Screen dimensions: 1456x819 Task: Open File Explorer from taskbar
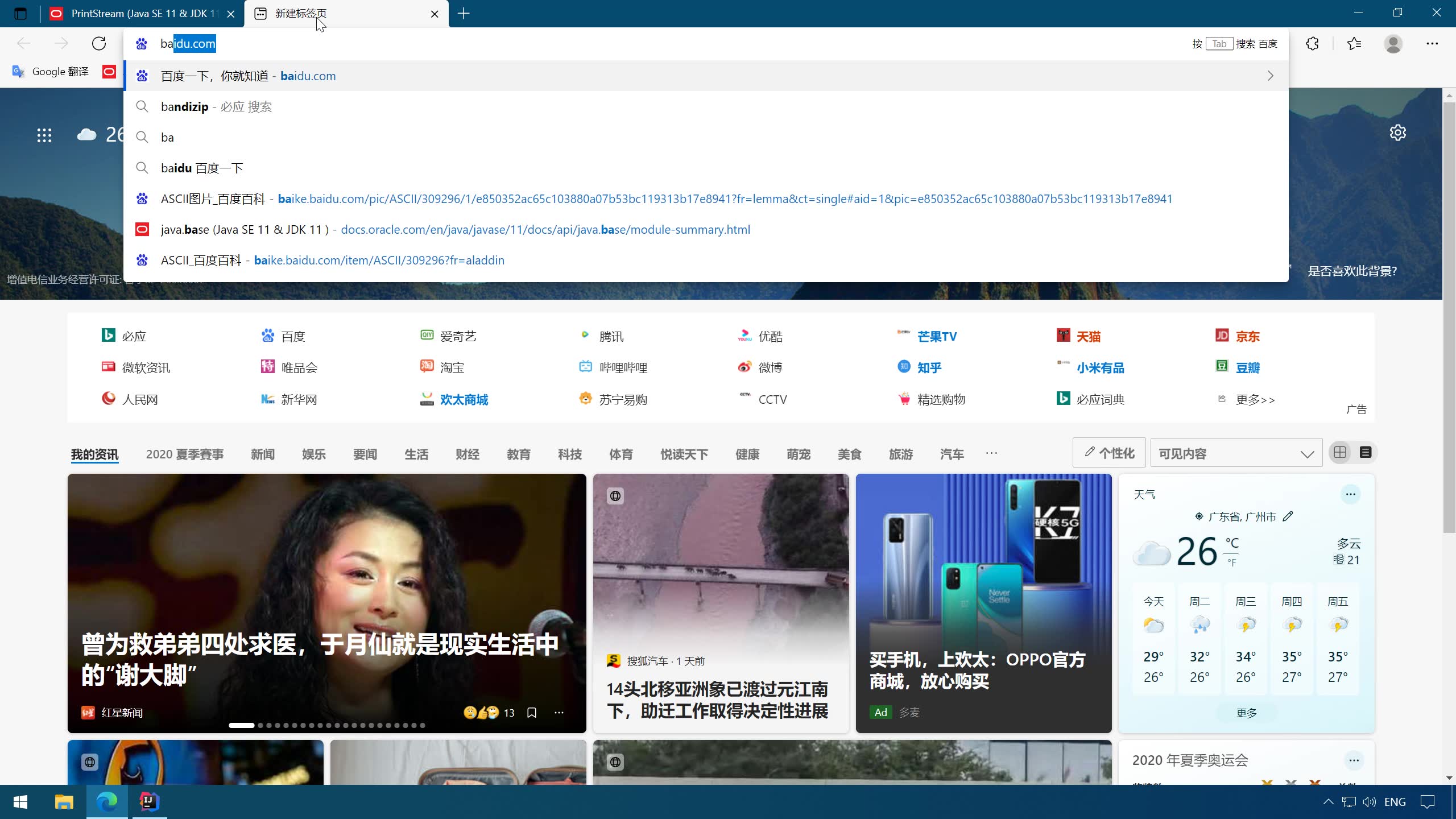click(x=64, y=802)
